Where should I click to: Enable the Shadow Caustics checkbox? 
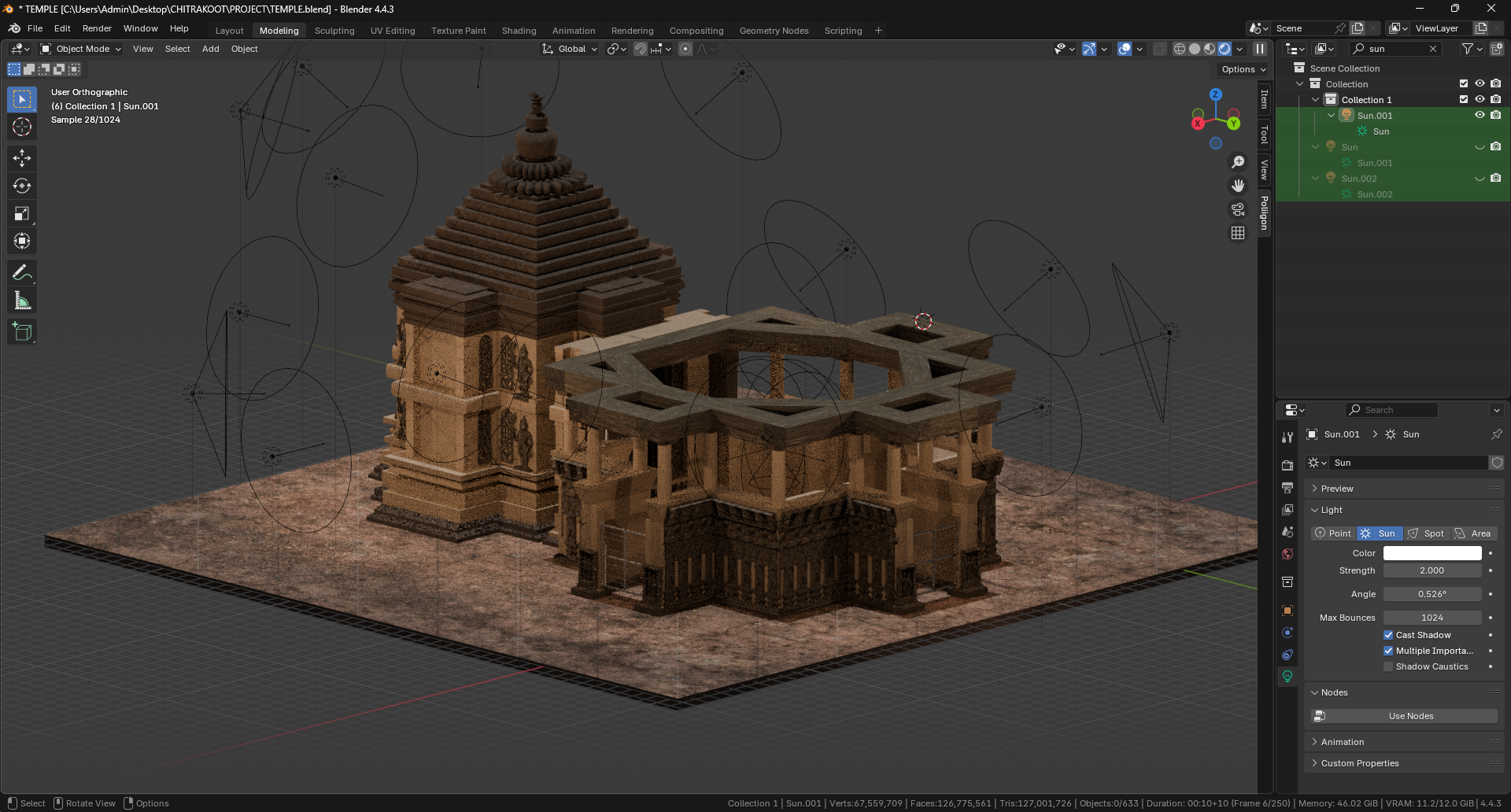click(x=1388, y=666)
